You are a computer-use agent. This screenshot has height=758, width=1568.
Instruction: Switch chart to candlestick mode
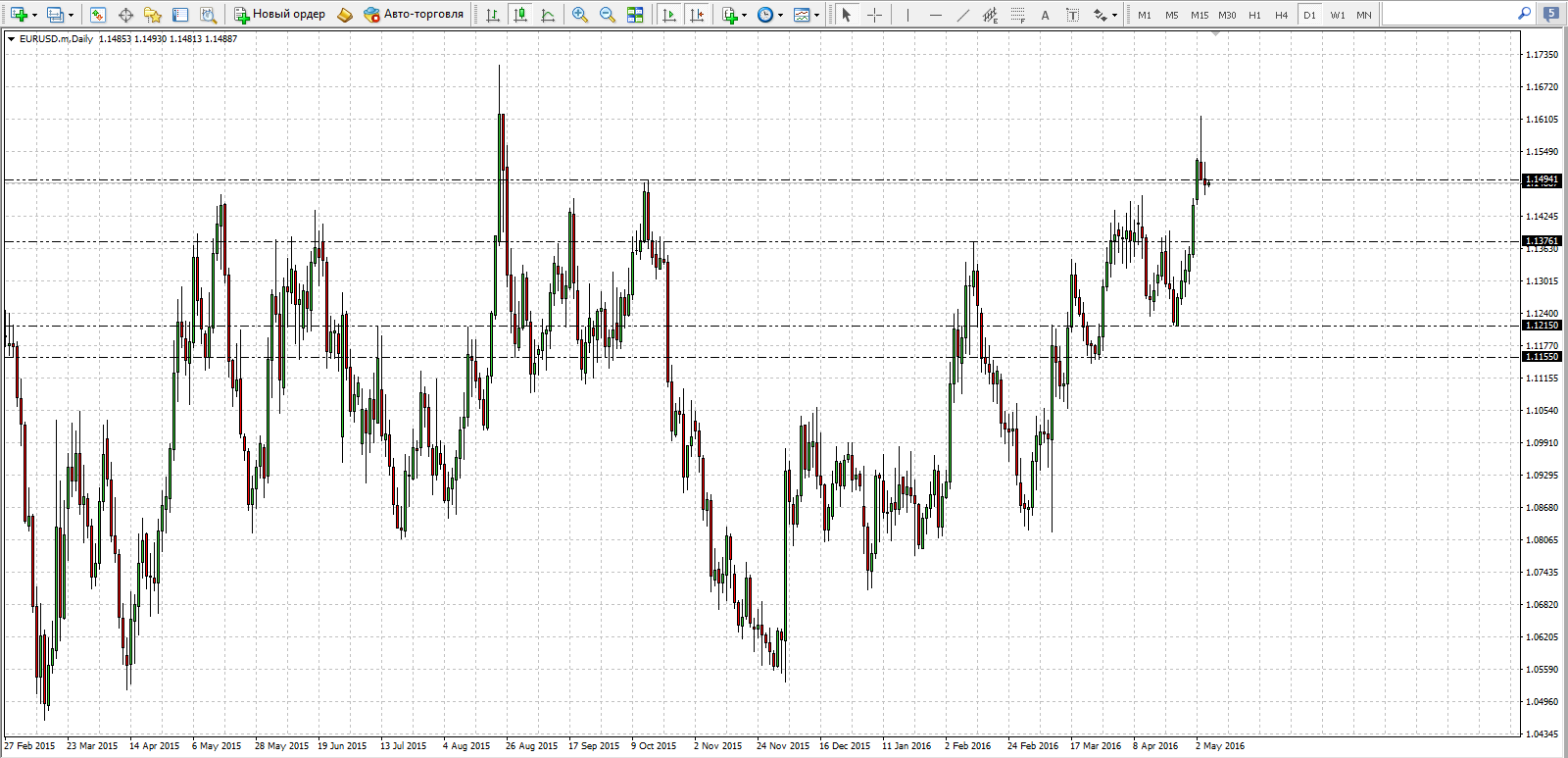tap(520, 15)
